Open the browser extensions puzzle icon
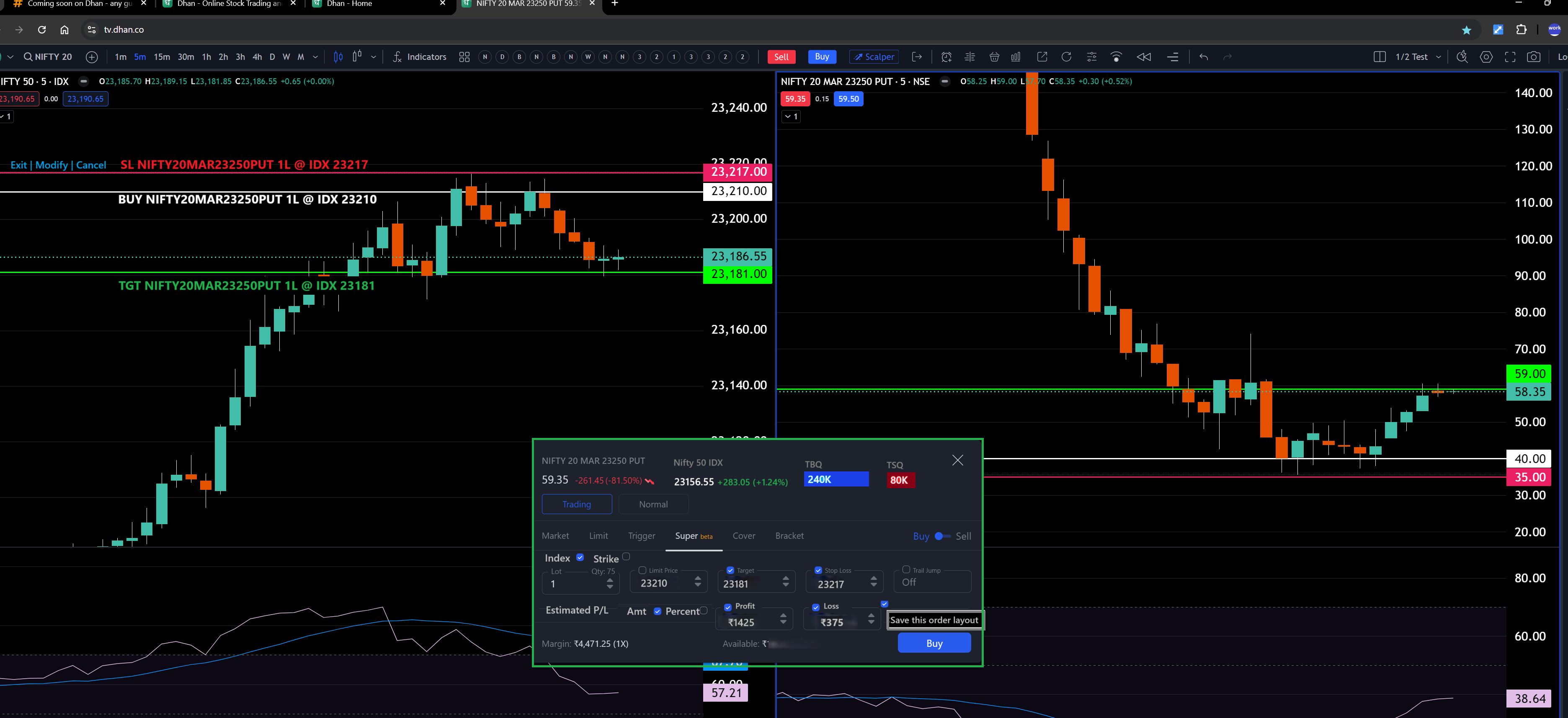1568x718 pixels. pyautogui.click(x=1521, y=30)
